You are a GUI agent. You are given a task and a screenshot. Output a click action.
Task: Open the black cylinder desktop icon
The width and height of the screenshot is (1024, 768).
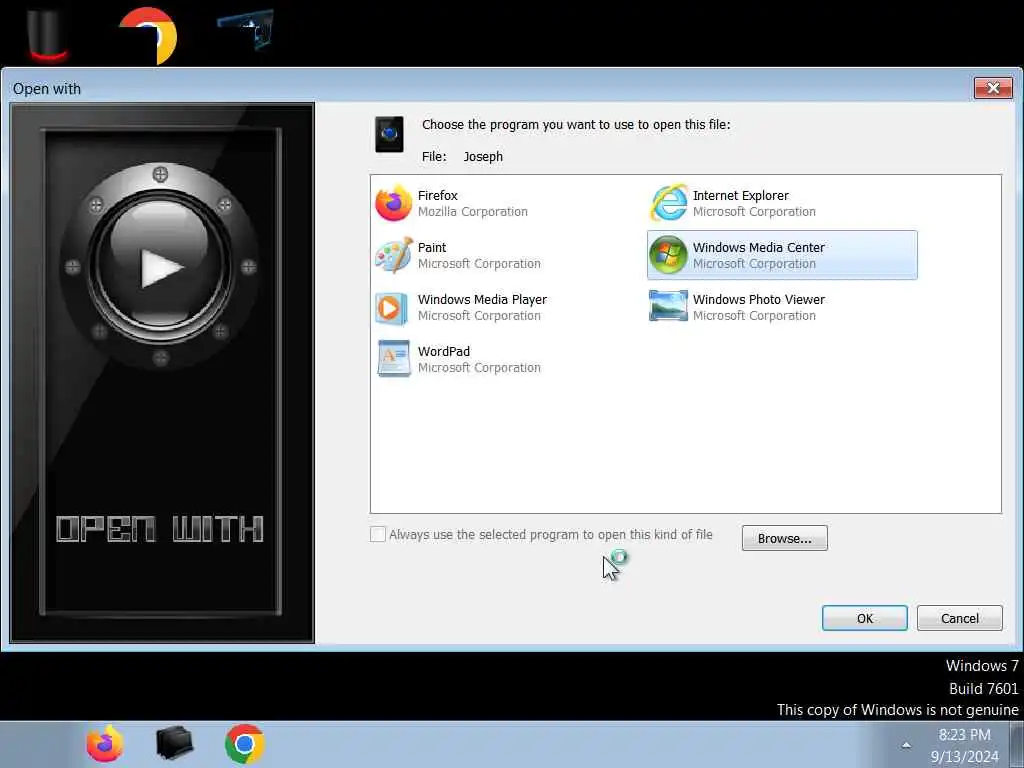[48, 33]
